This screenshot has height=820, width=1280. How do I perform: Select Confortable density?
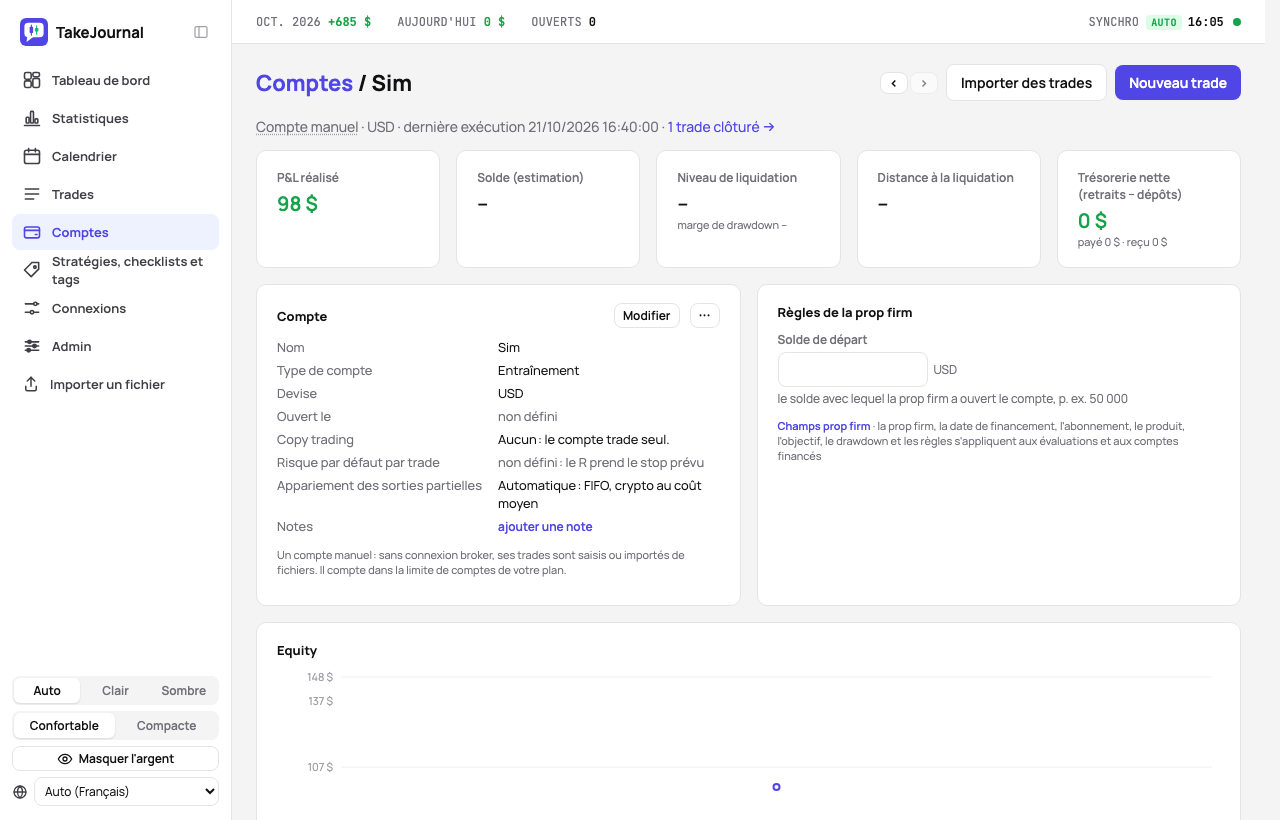pyautogui.click(x=64, y=726)
